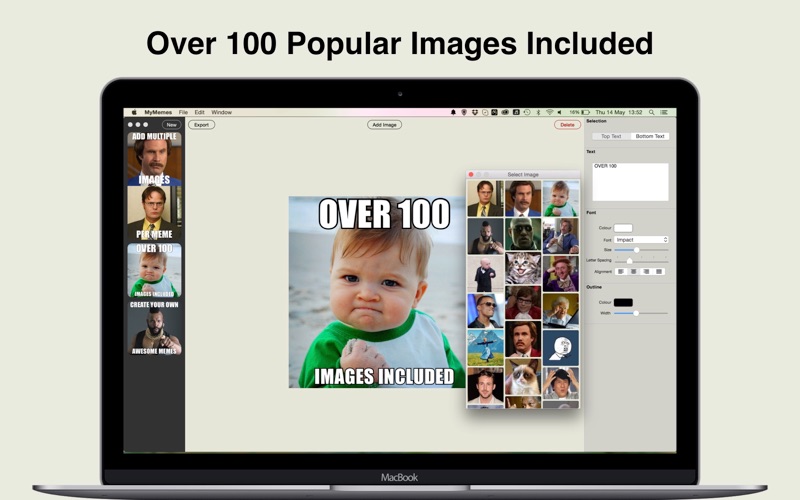Pick the woman in mountain meadow image

click(x=485, y=347)
